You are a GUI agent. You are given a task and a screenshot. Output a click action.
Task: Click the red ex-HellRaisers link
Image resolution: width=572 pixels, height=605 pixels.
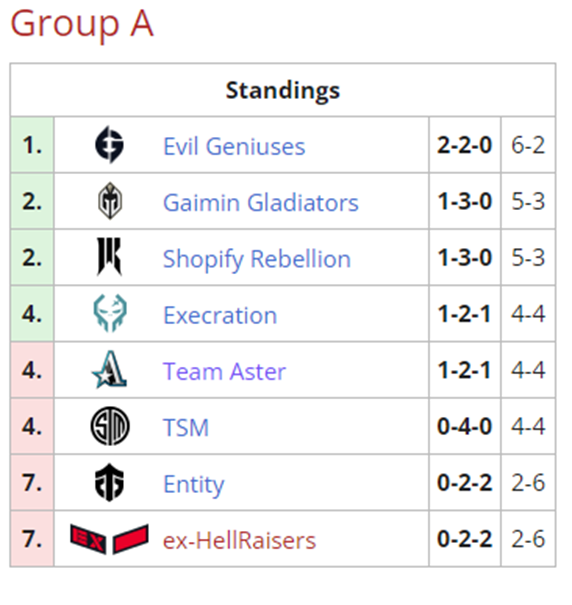point(240,540)
